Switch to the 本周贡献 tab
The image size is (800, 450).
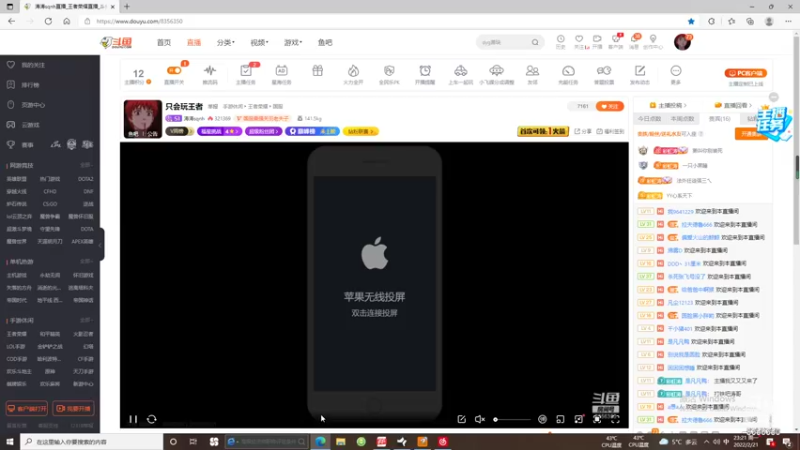[683, 118]
